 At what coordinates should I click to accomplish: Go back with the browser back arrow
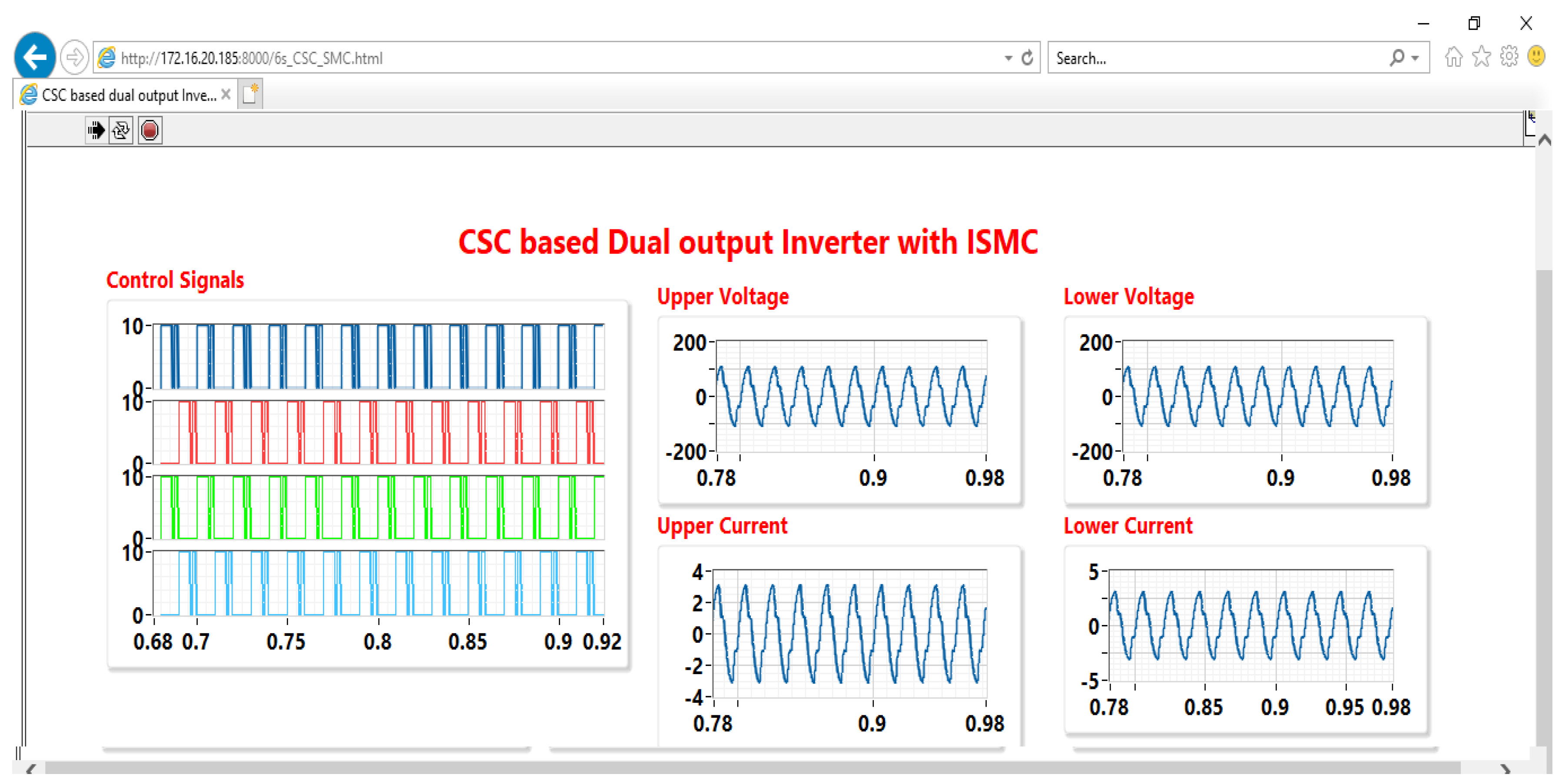point(35,58)
